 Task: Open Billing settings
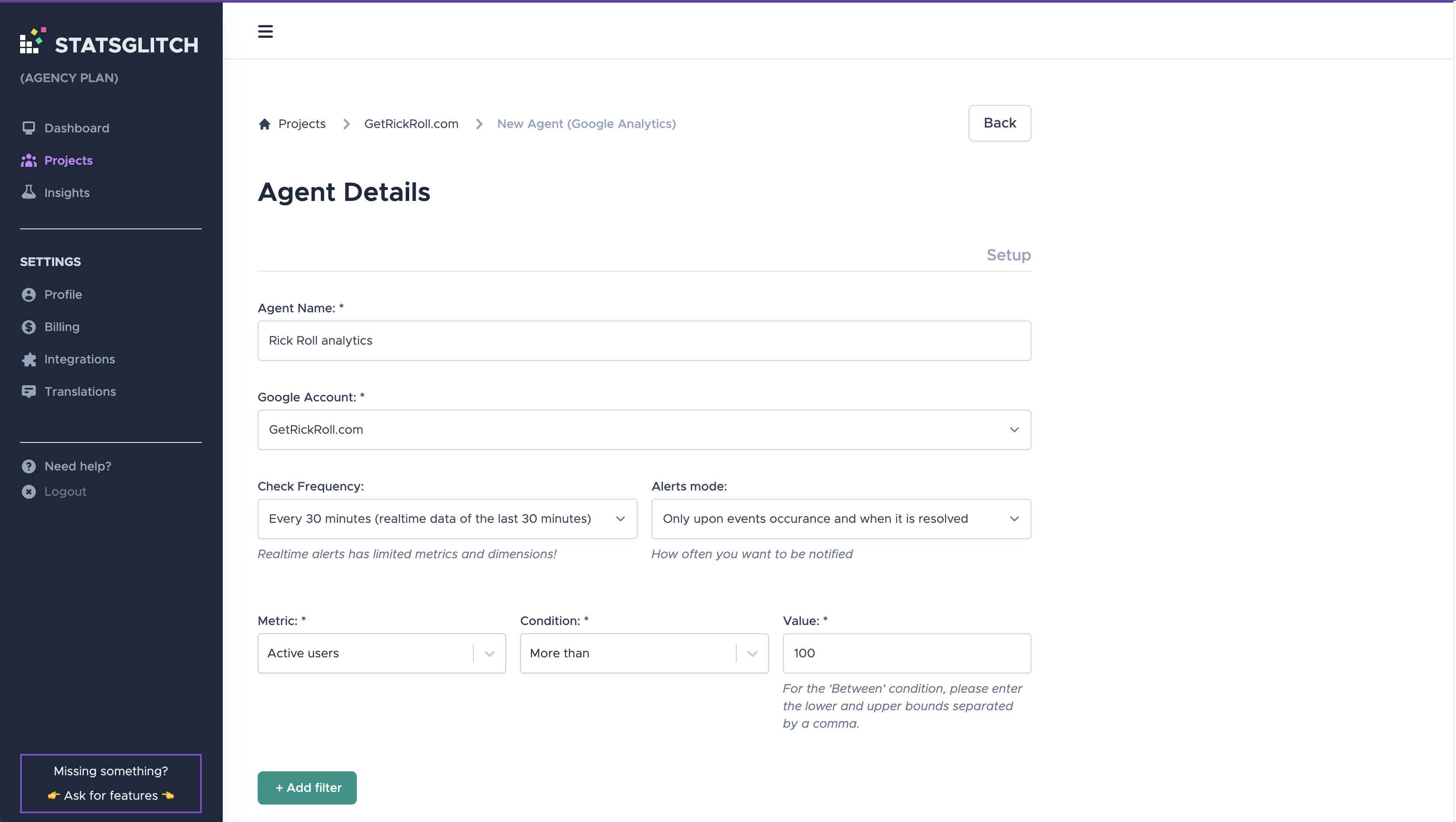[x=62, y=327]
